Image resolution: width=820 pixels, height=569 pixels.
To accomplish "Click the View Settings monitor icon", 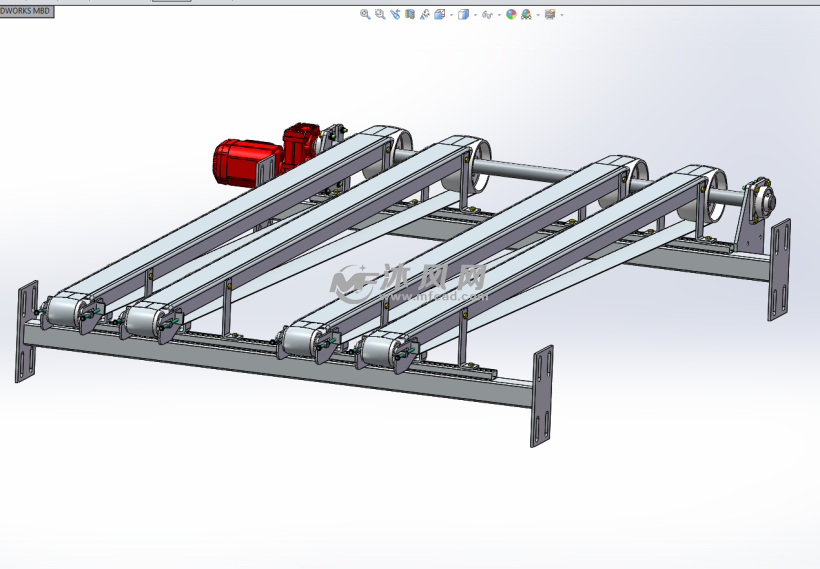I will [x=550, y=15].
